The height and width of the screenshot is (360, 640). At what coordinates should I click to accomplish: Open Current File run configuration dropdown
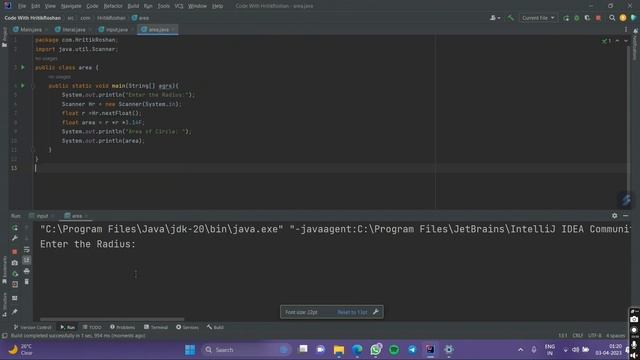(538, 18)
